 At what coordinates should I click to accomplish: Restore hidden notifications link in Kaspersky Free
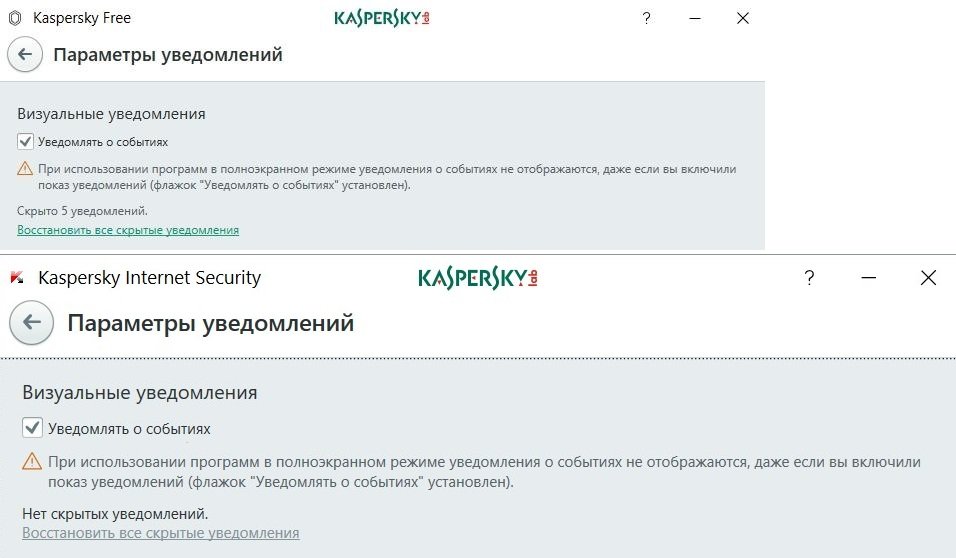[128, 230]
